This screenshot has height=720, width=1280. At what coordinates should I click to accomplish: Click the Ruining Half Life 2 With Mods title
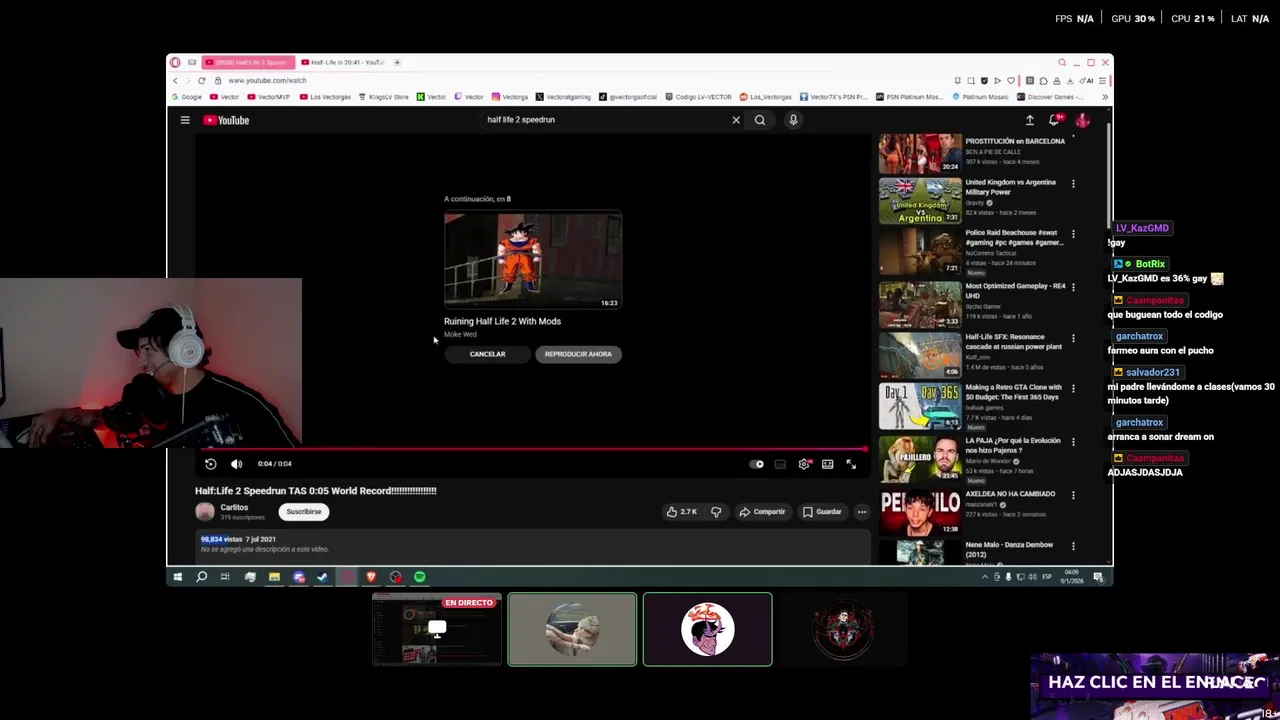click(502, 322)
